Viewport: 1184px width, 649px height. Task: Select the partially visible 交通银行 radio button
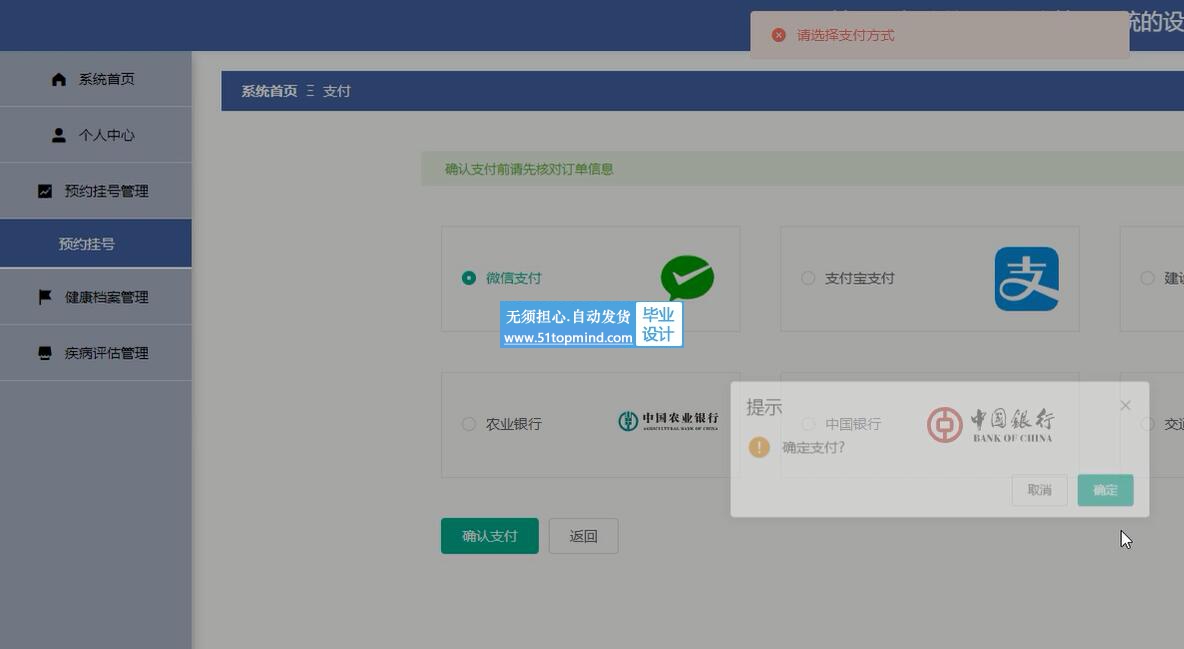(x=1147, y=424)
